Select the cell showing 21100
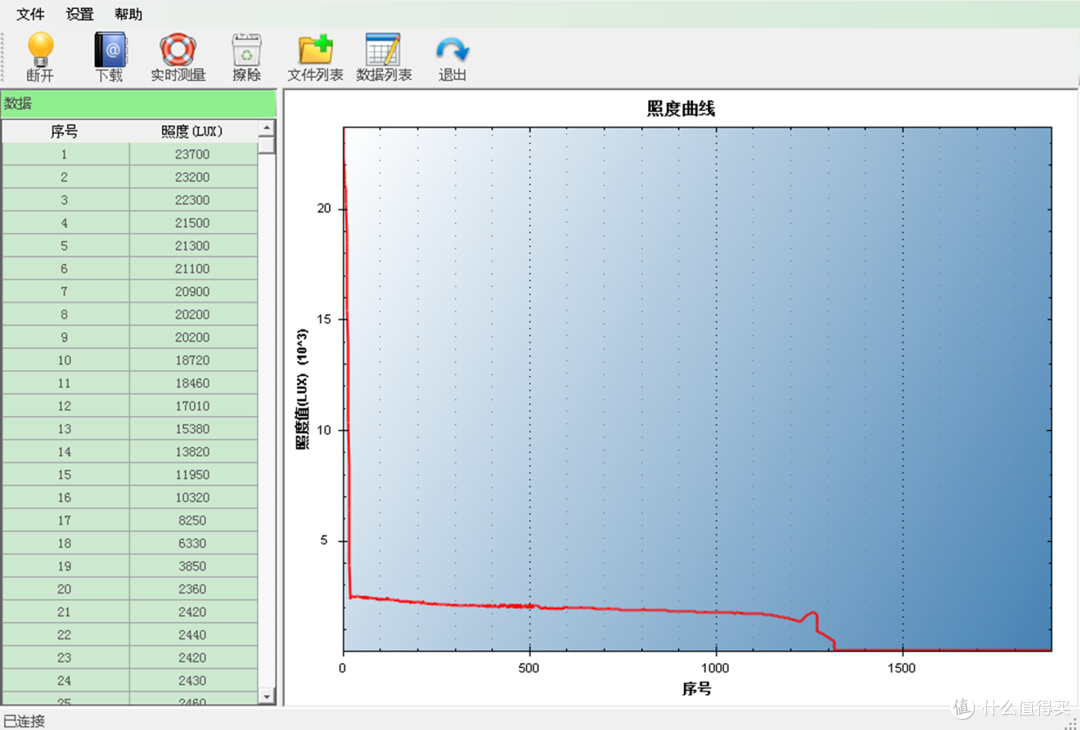 193,269
